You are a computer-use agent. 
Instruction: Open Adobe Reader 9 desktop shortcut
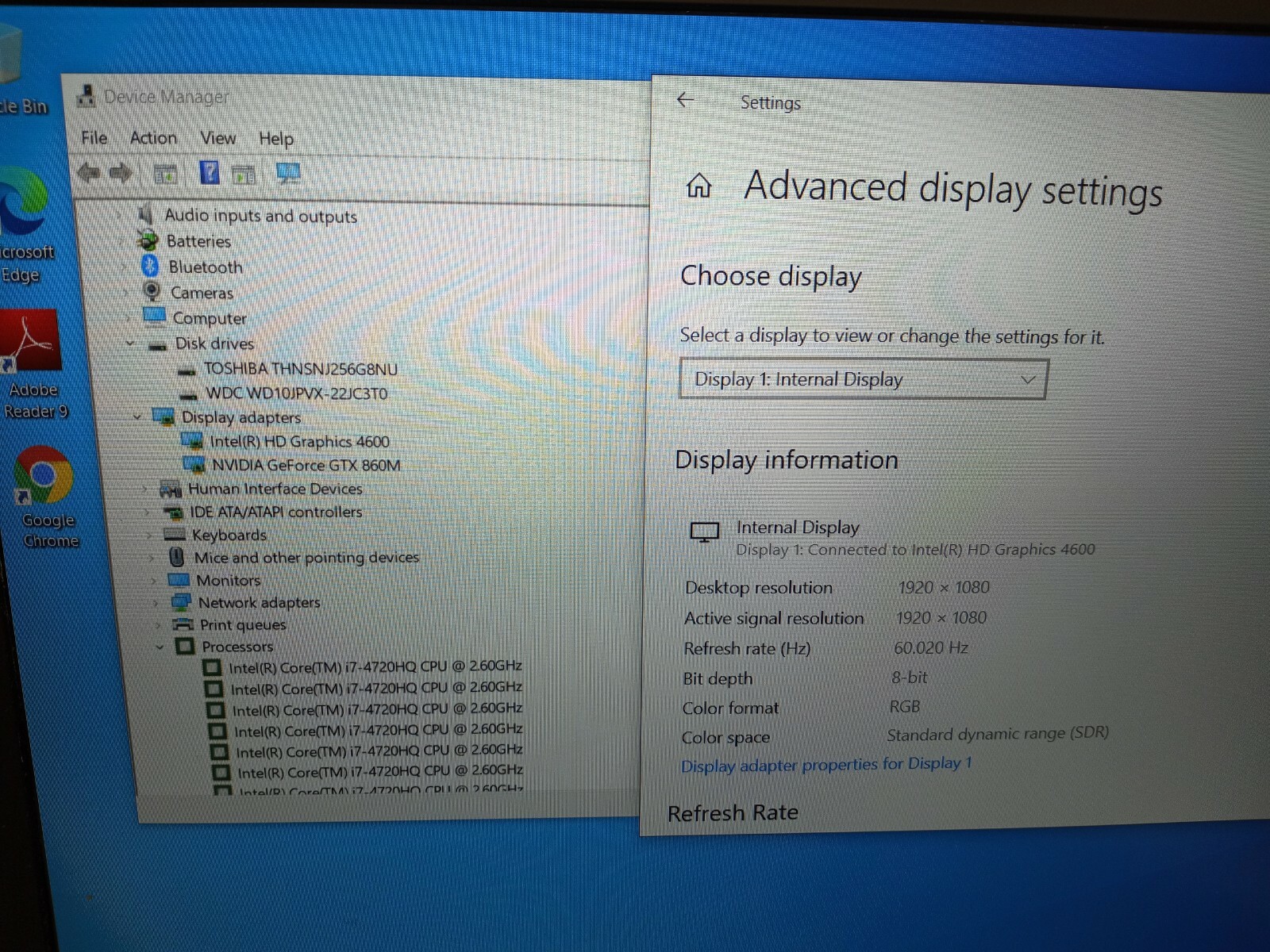[33, 365]
